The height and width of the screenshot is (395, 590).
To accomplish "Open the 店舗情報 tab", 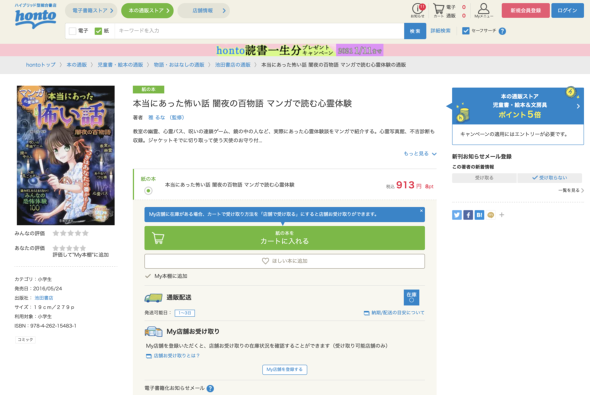I will tap(204, 11).
